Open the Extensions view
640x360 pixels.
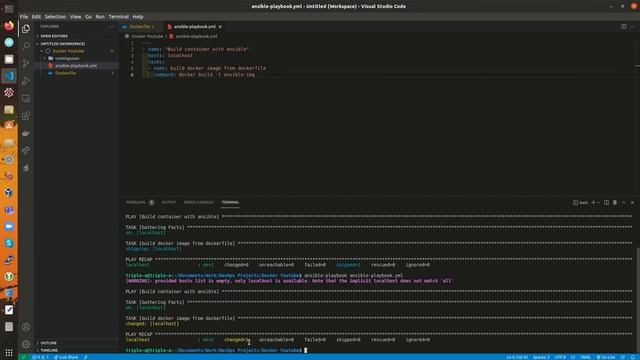pos(26,116)
